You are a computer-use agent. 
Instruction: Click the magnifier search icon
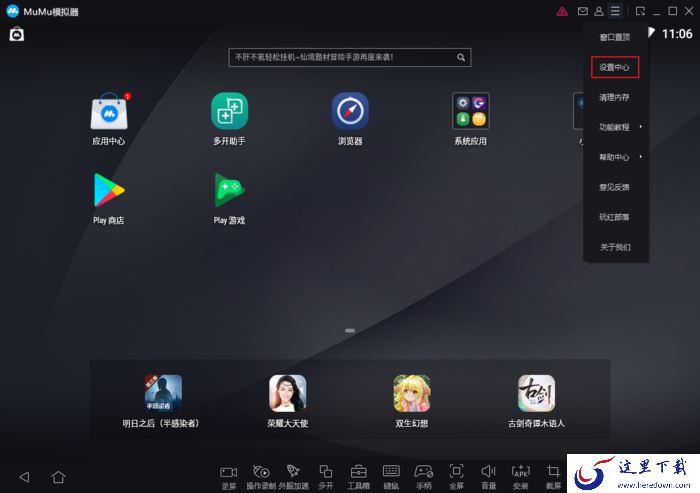click(x=461, y=57)
